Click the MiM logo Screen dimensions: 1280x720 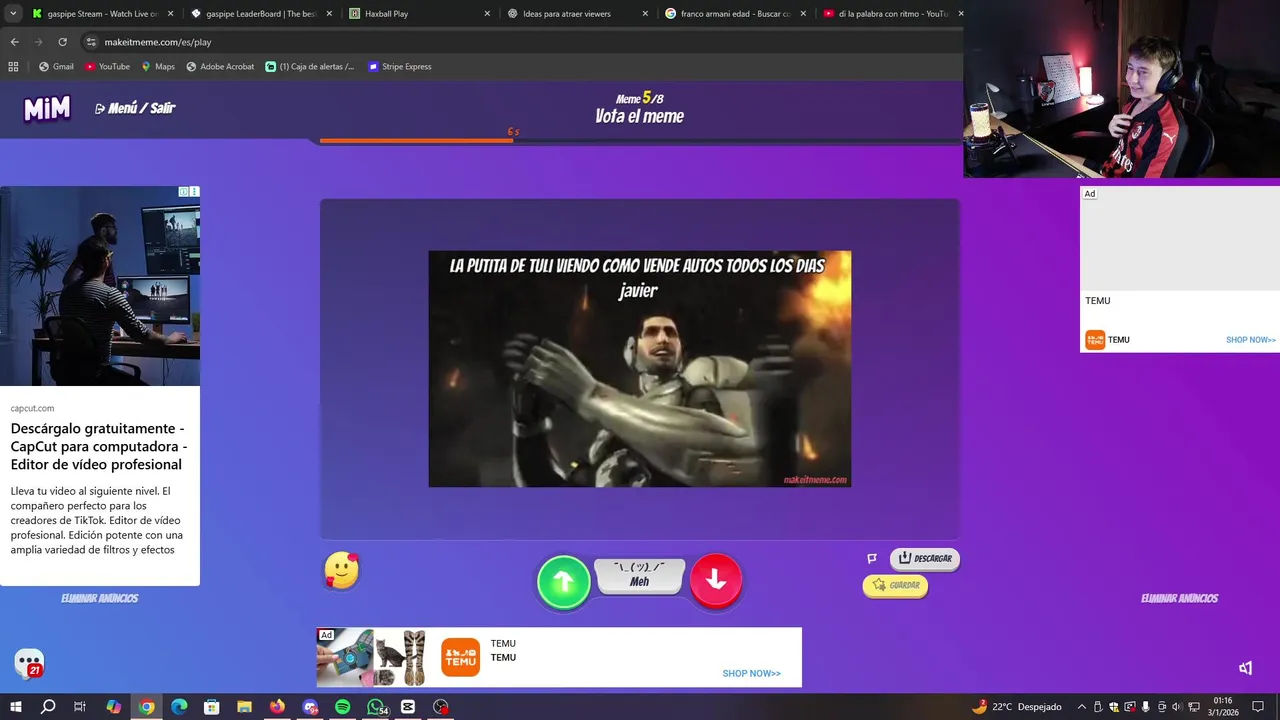click(47, 109)
